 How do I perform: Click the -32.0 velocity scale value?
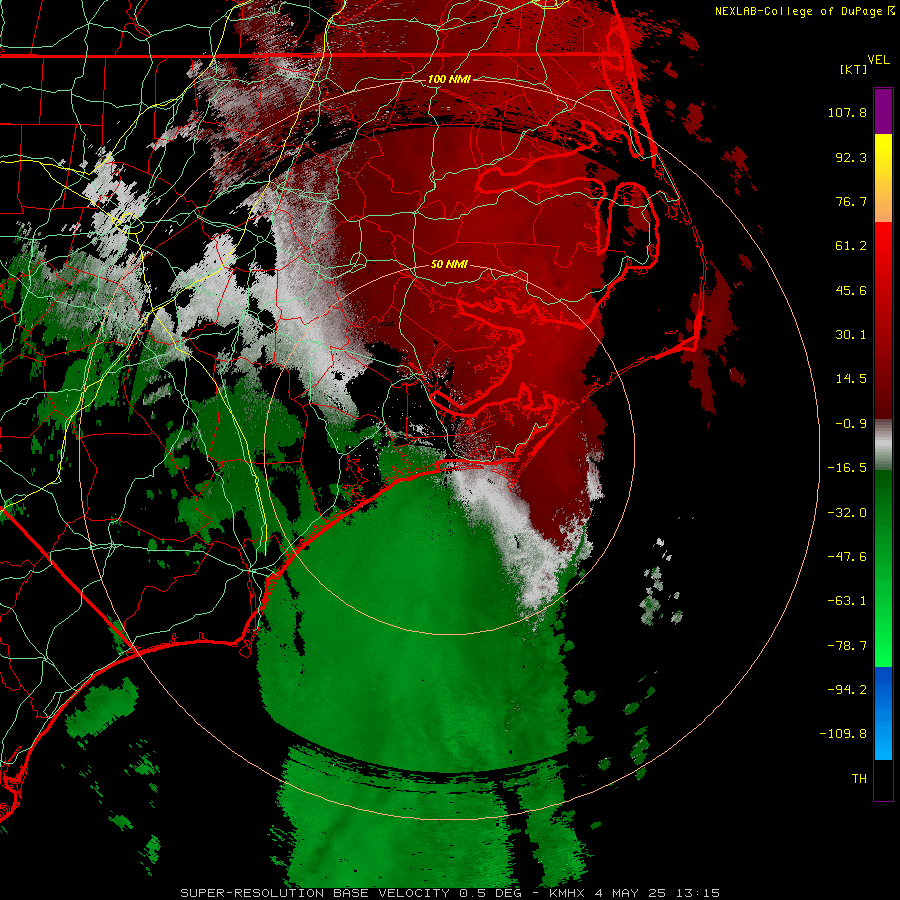847,513
